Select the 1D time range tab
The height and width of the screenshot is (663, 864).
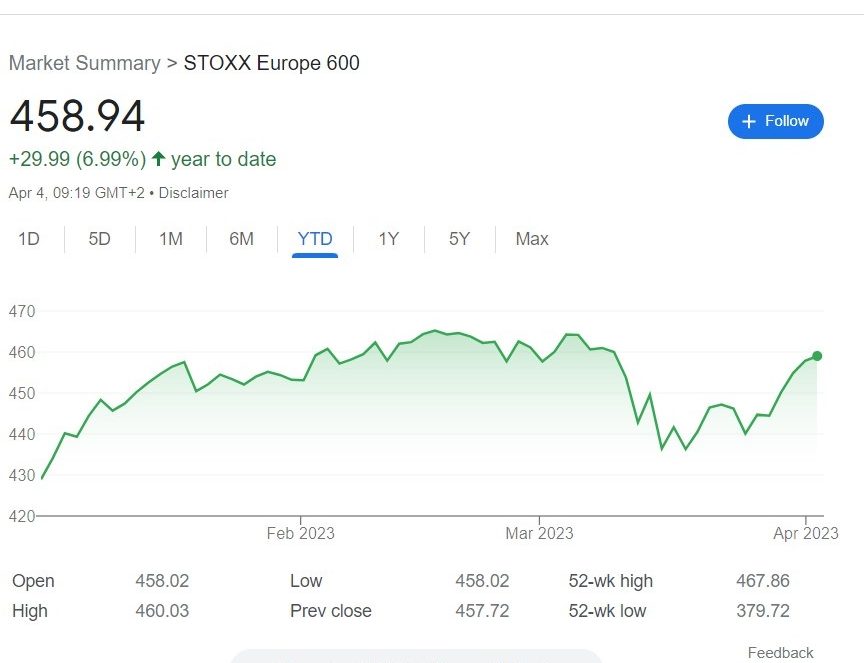click(29, 239)
